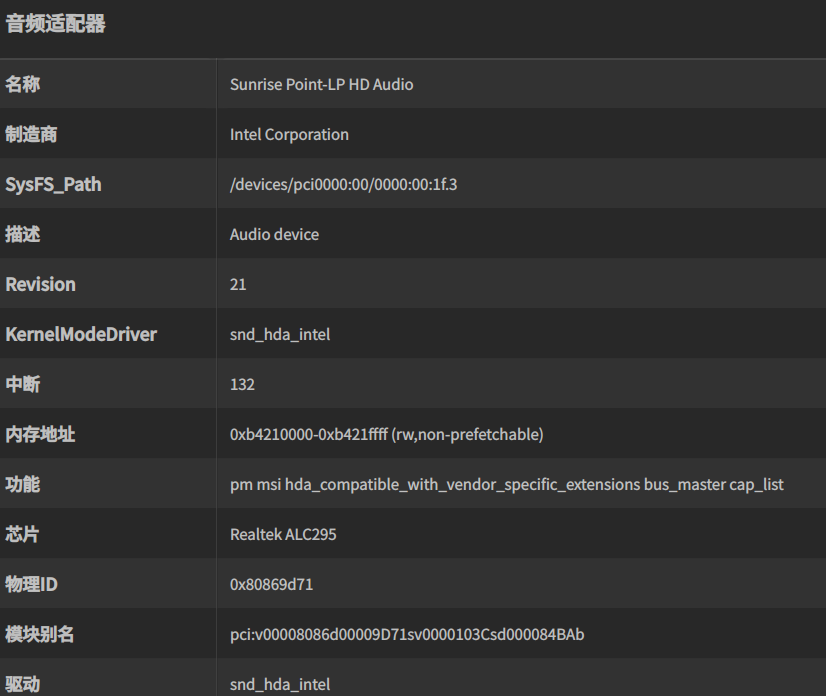Click the physical ID 0x80869d71

coord(271,584)
